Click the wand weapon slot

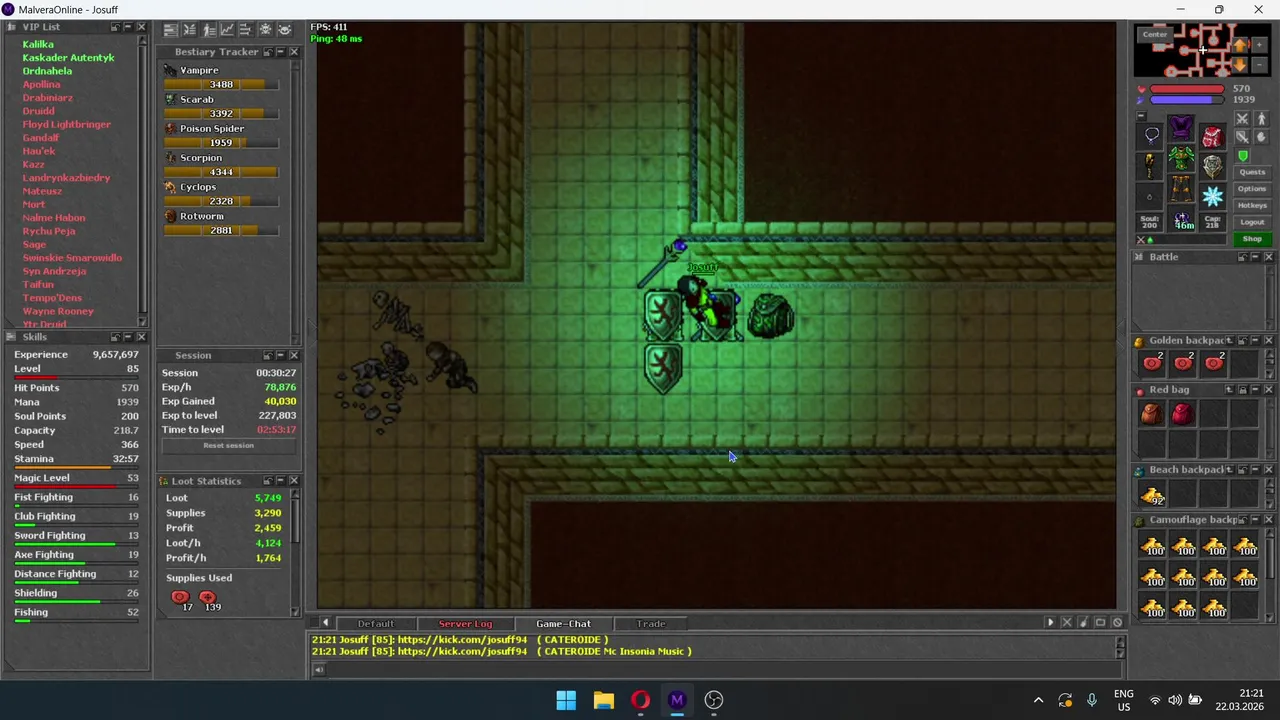(x=1150, y=165)
